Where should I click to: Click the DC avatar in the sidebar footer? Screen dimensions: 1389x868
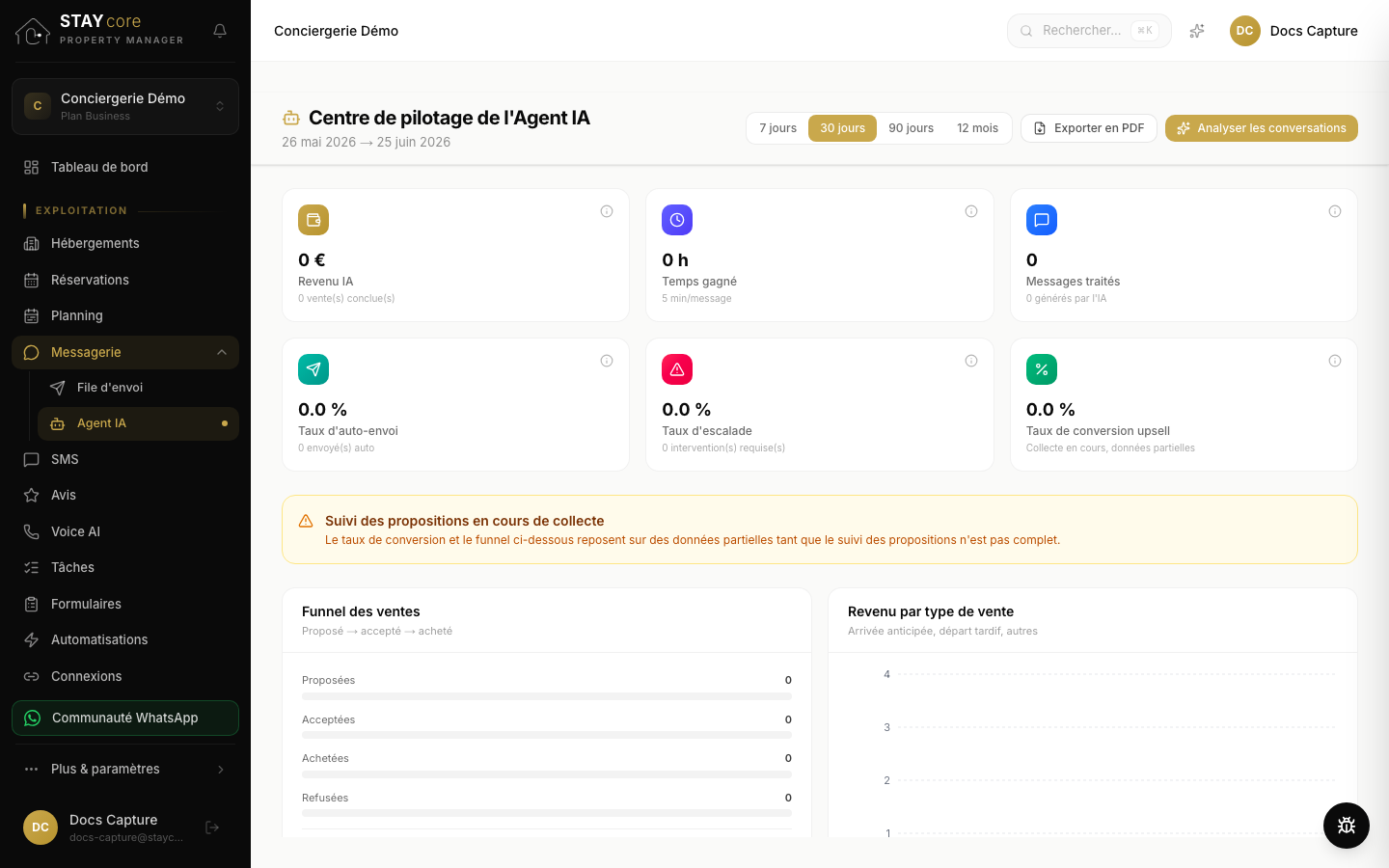tap(41, 827)
